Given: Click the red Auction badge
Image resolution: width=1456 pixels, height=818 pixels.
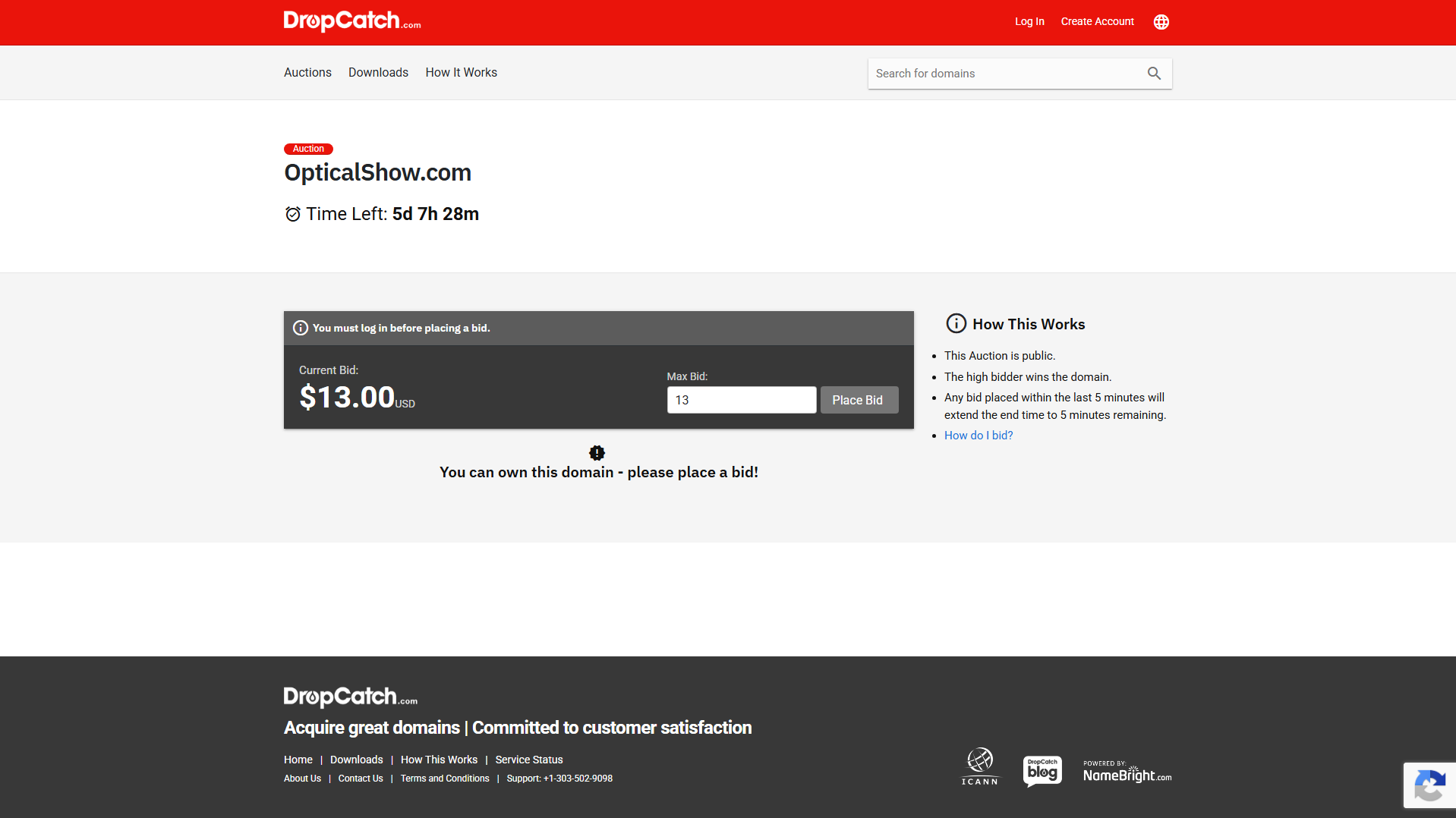Looking at the screenshot, I should coord(308,149).
